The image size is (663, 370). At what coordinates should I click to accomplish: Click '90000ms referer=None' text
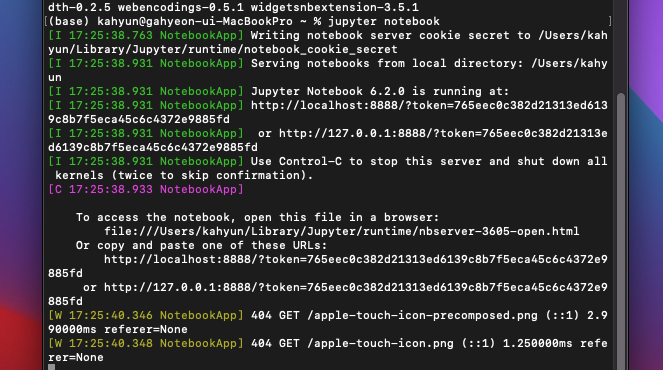[118, 329]
